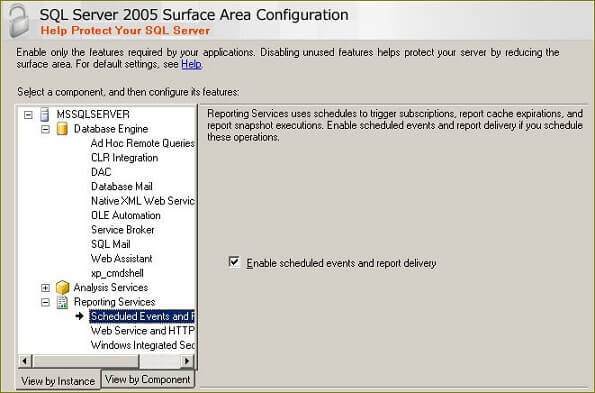Select the Web Assistant item
595x393 pixels.
tap(121, 258)
